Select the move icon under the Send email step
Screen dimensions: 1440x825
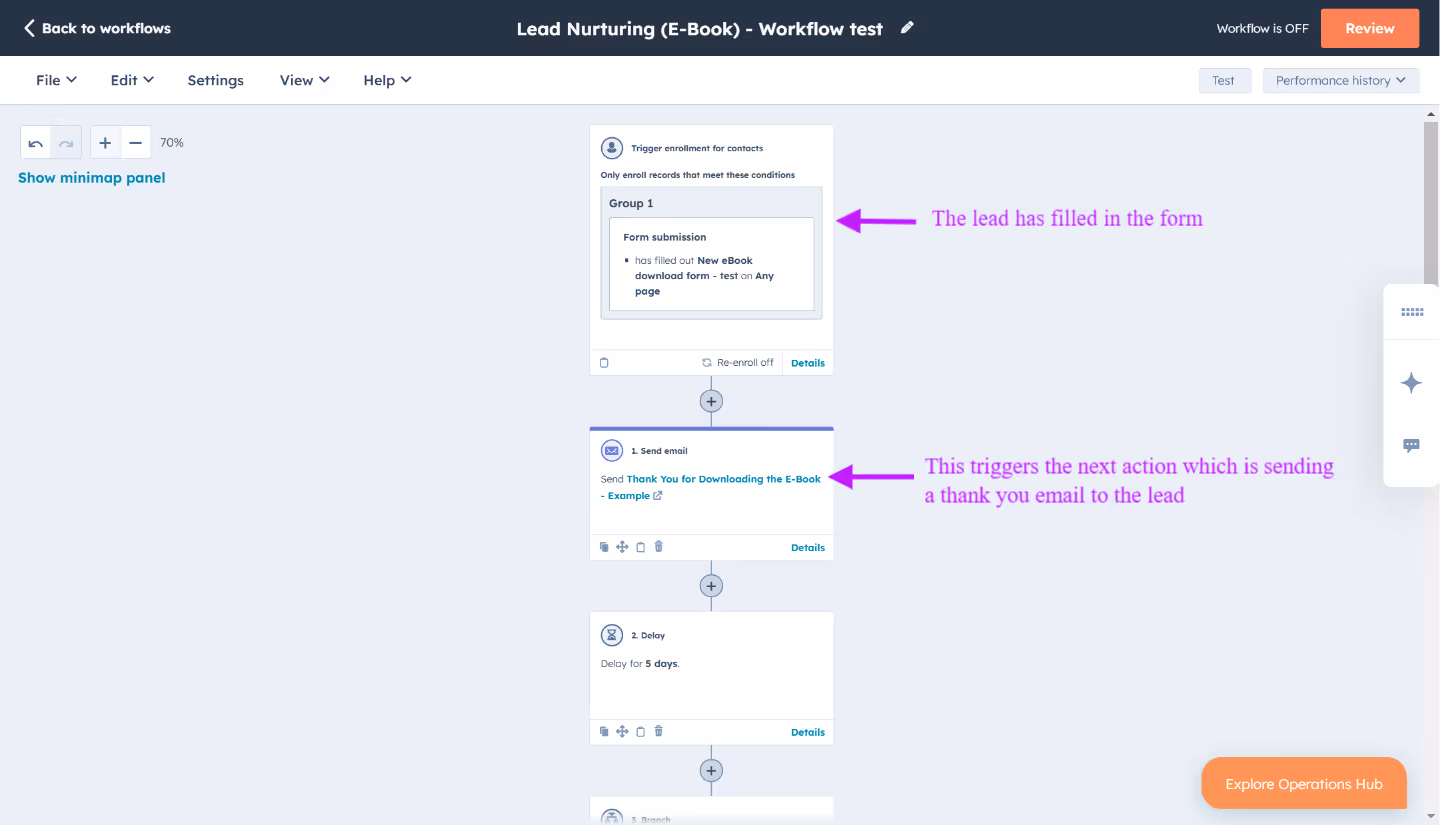pyautogui.click(x=622, y=546)
